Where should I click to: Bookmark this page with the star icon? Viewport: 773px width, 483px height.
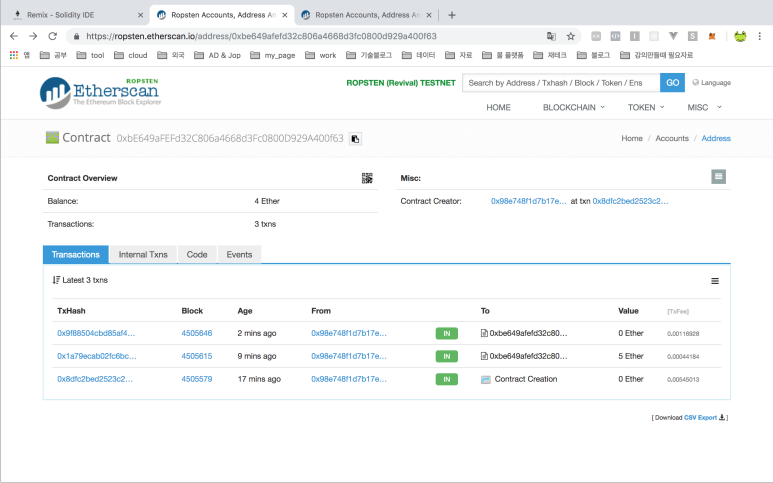571,36
